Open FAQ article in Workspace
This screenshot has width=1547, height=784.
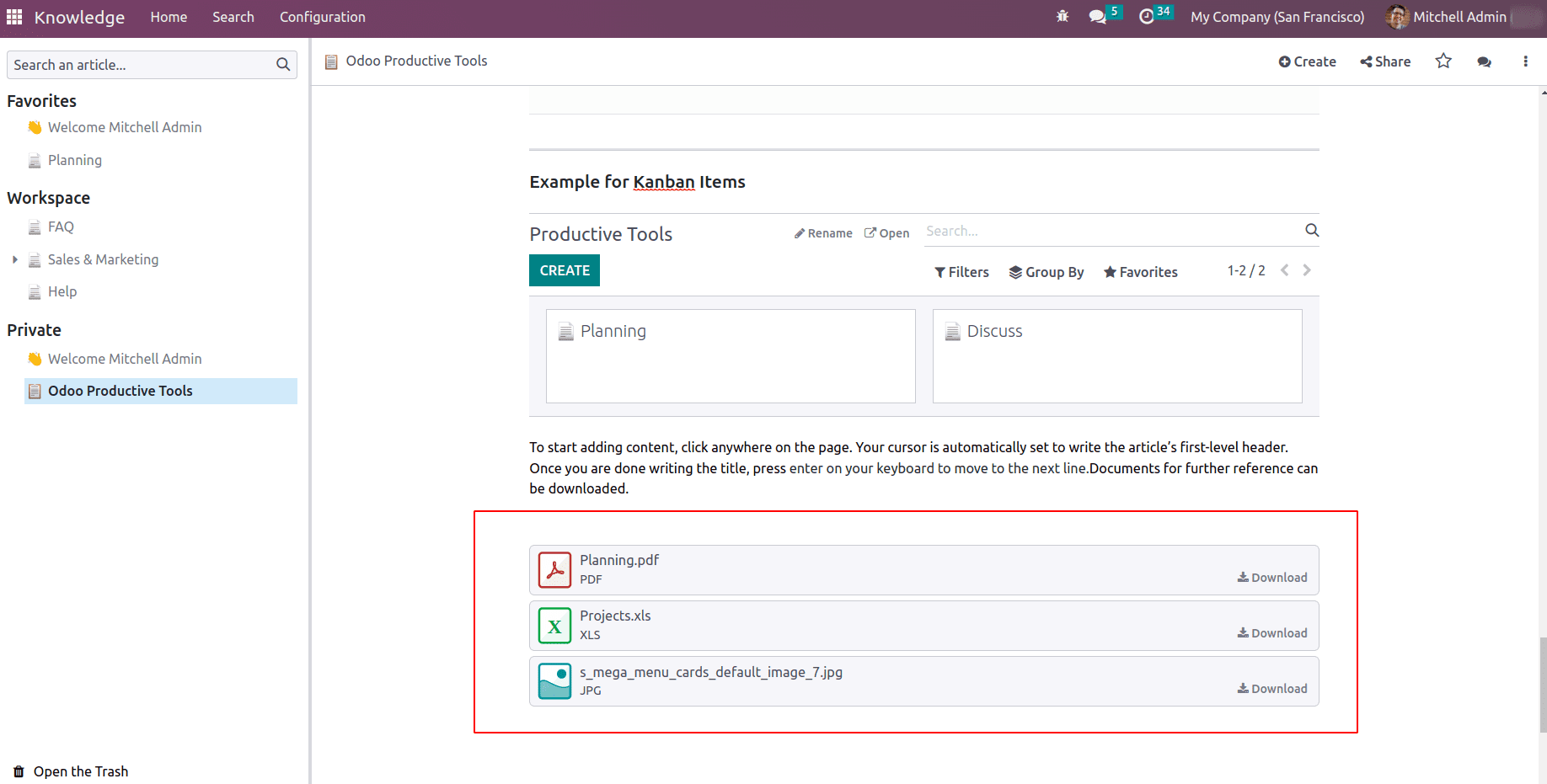tap(61, 227)
